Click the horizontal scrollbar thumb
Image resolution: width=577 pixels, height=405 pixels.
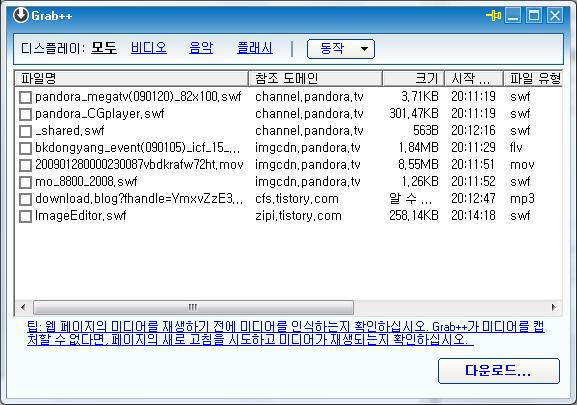[193, 307]
